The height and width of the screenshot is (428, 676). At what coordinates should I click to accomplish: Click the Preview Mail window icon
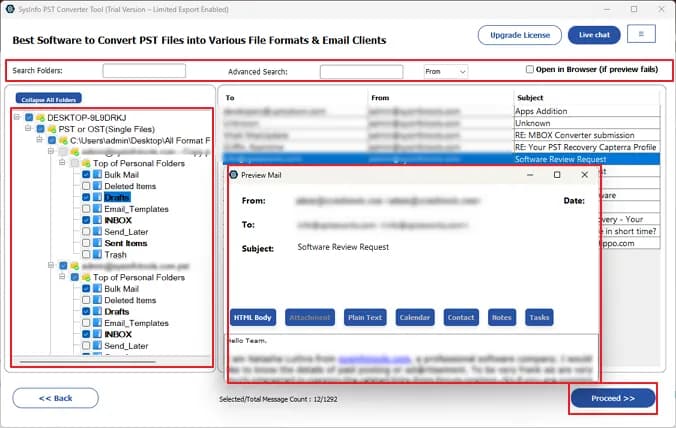pos(234,175)
